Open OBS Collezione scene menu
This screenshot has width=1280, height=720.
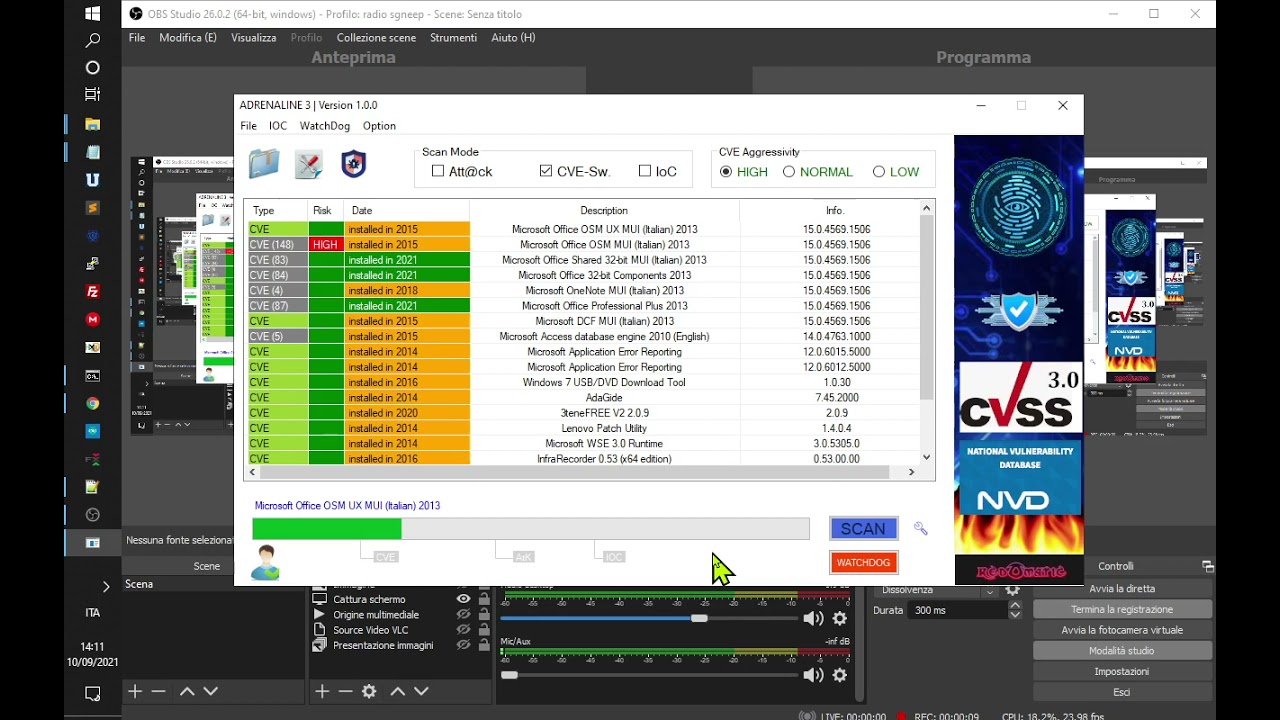[376, 38]
